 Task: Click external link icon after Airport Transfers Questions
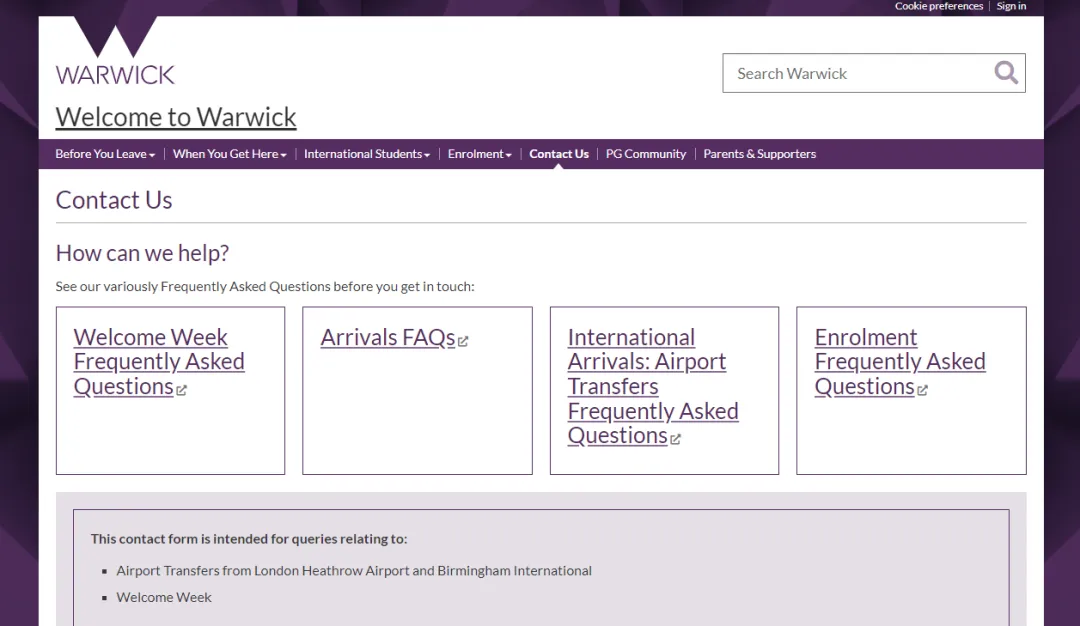point(676,439)
